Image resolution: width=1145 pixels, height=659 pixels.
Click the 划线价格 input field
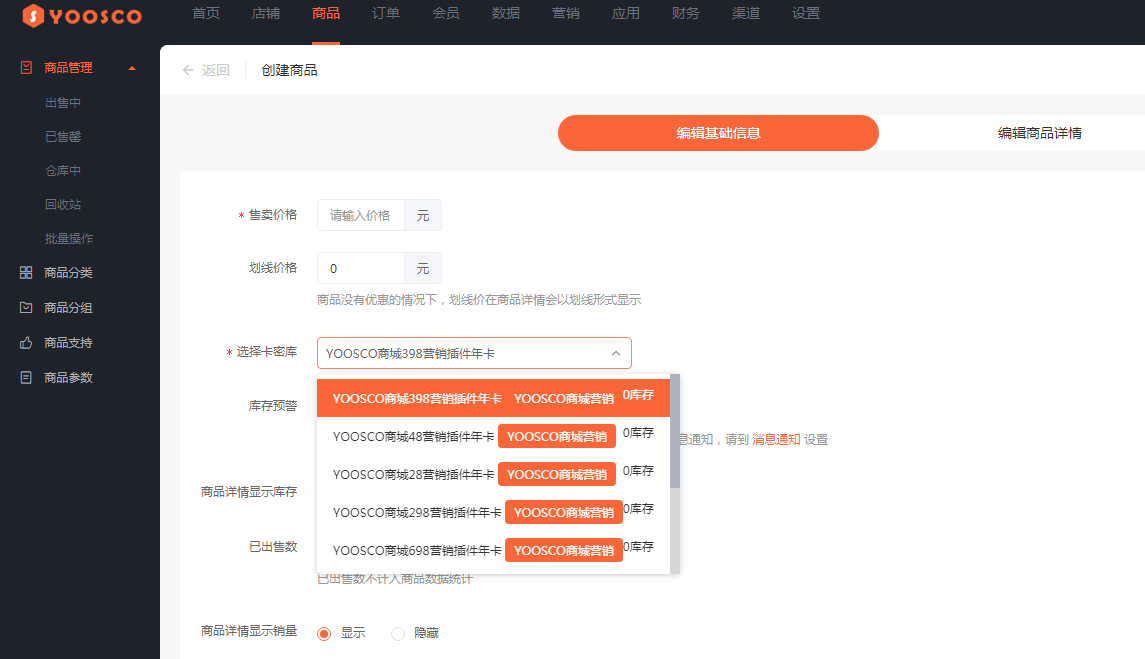tap(361, 268)
